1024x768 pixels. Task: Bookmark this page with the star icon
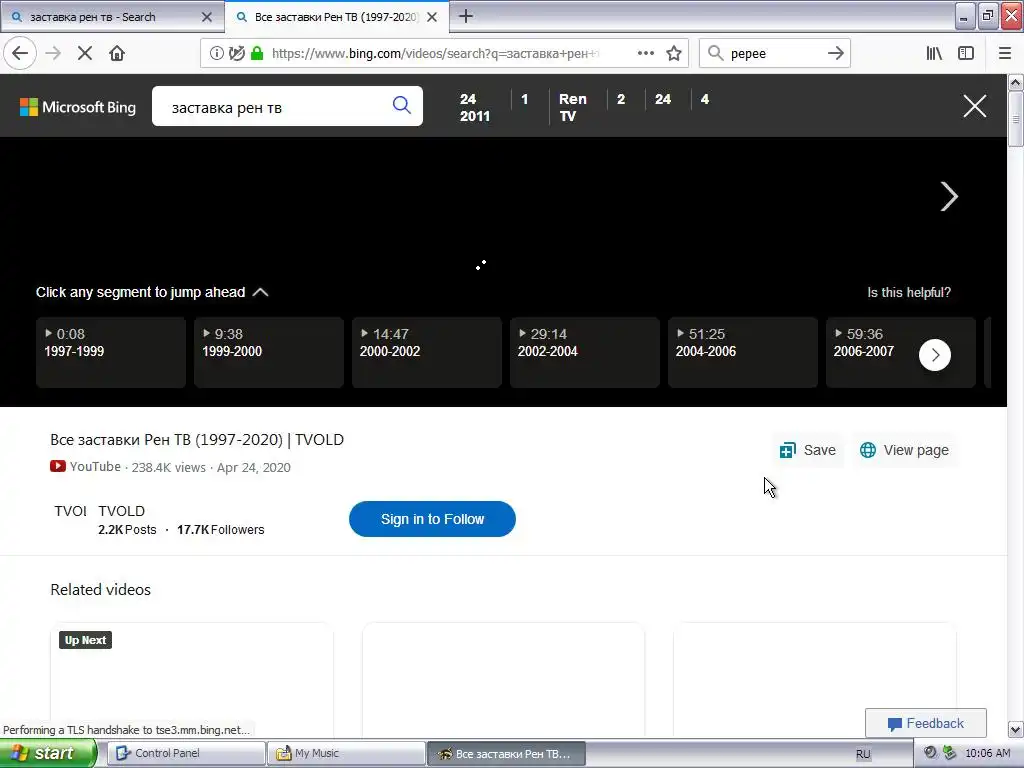click(674, 53)
